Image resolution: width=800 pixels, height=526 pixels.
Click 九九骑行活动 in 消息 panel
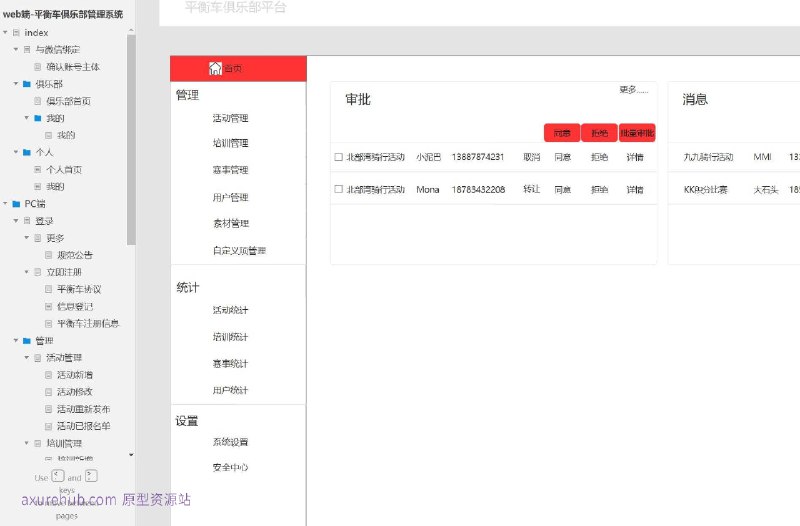[708, 157]
